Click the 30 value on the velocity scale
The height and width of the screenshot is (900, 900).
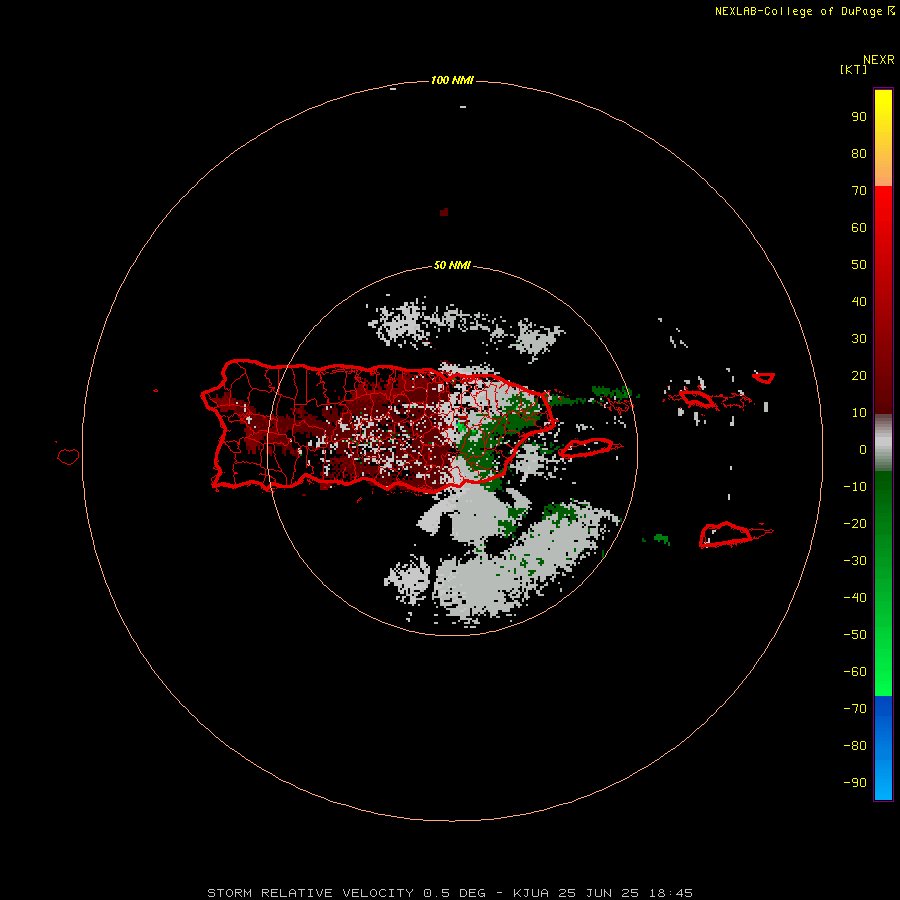coord(859,339)
